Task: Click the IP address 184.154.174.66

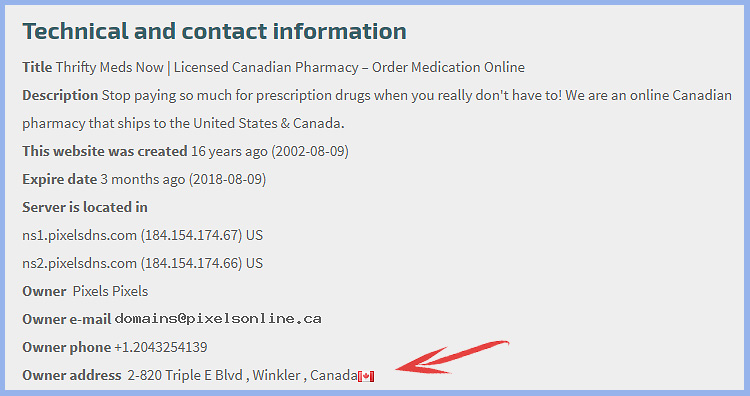Action: [191, 264]
